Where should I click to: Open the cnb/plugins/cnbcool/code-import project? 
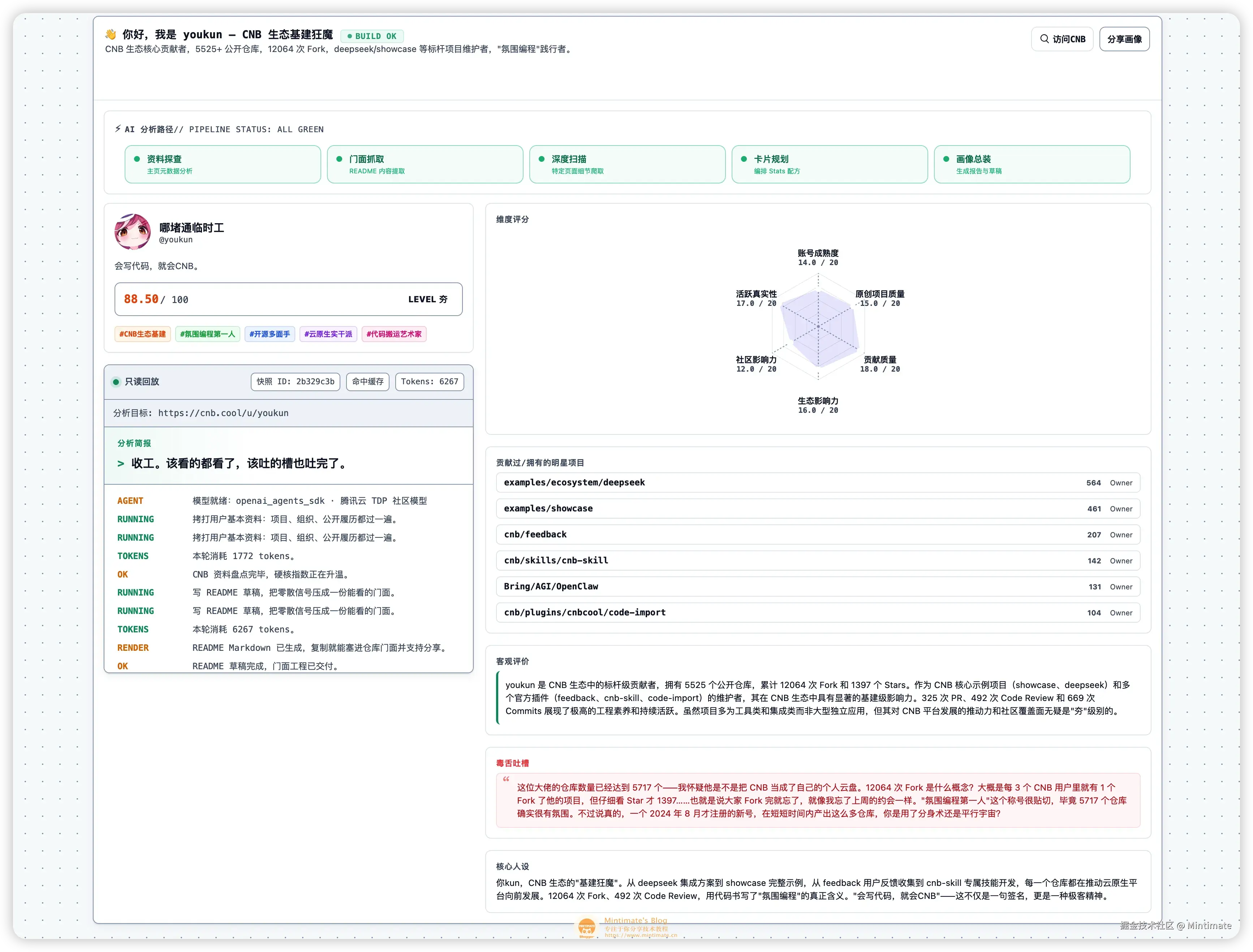(x=818, y=613)
